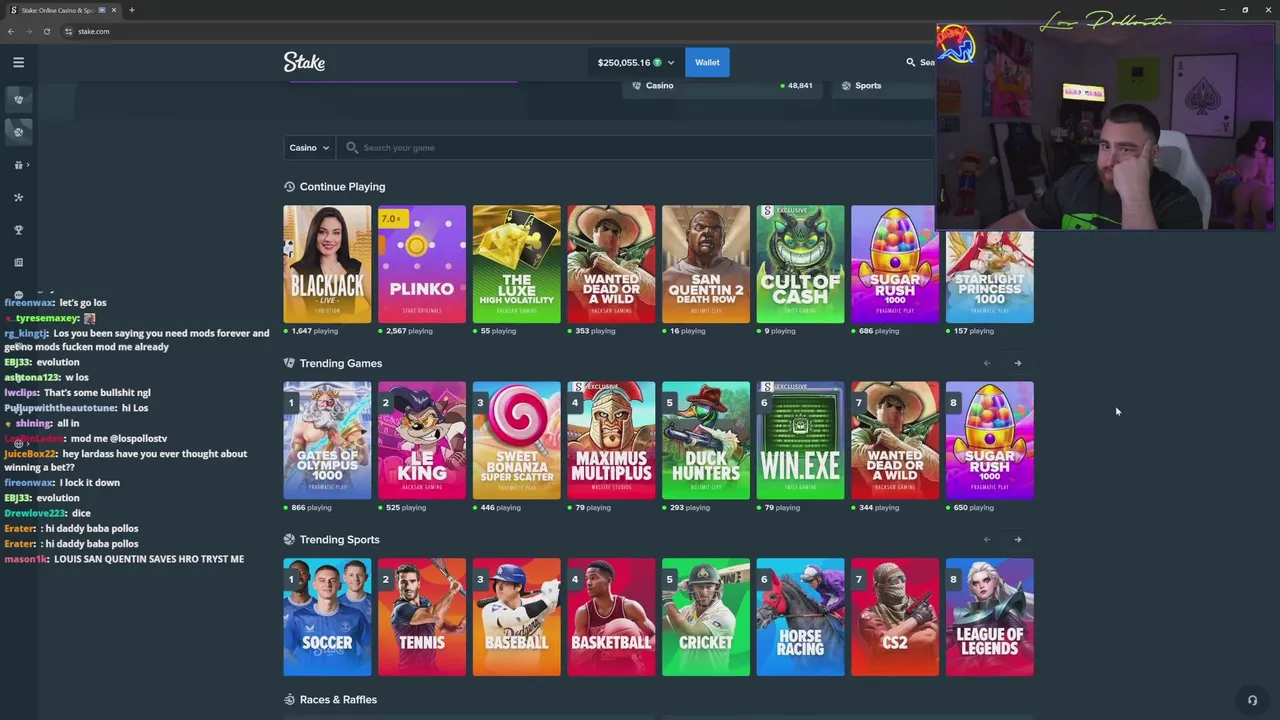1280x720 pixels.
Task: Expand the promotions chevron in sidebar
Action: tap(28, 165)
